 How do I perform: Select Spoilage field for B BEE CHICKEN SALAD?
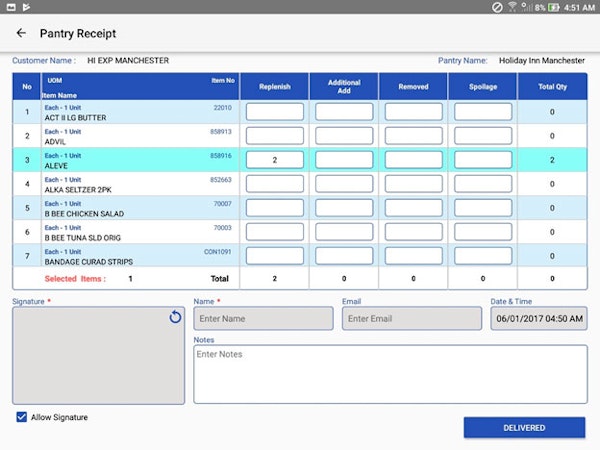[483, 208]
